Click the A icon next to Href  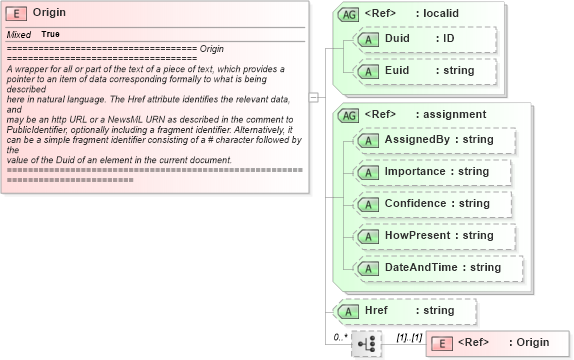(348, 312)
